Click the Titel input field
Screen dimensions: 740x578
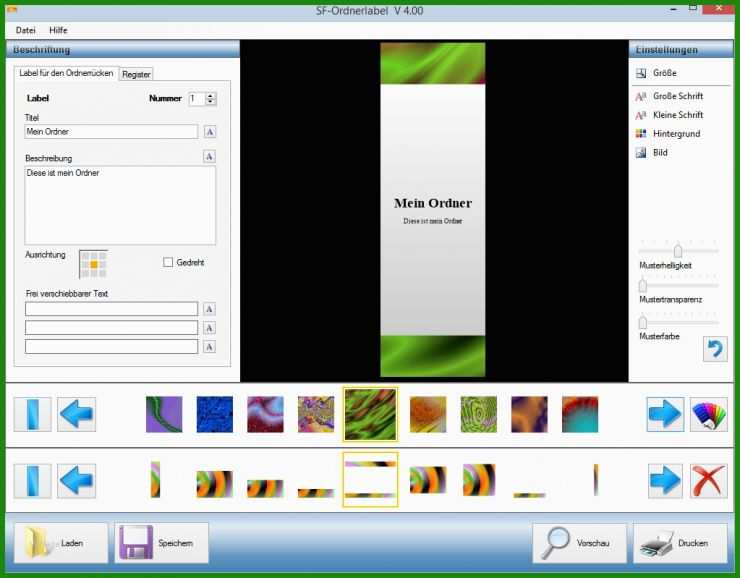coord(111,132)
